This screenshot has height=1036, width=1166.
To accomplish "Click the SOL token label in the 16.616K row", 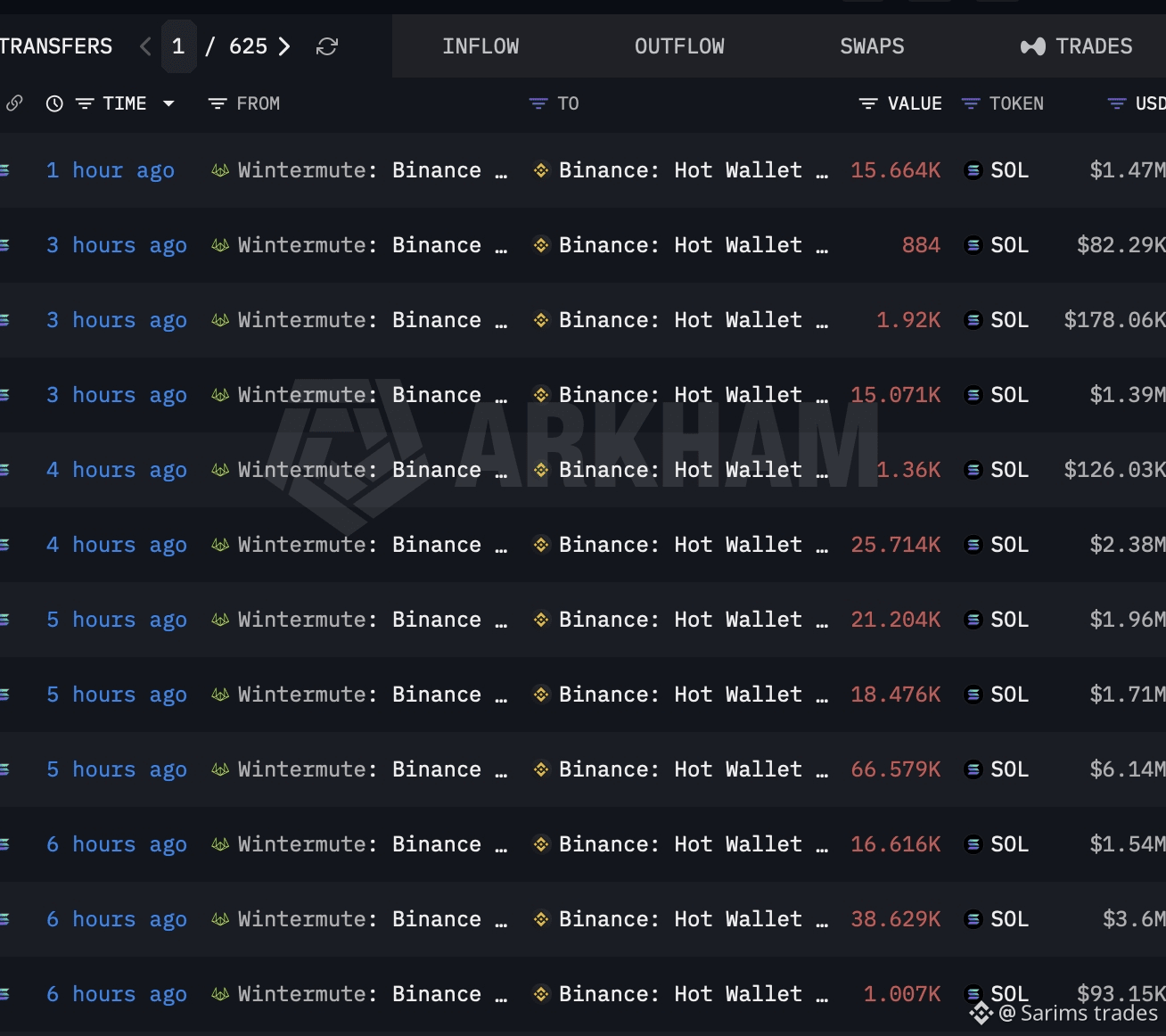I will [1010, 844].
